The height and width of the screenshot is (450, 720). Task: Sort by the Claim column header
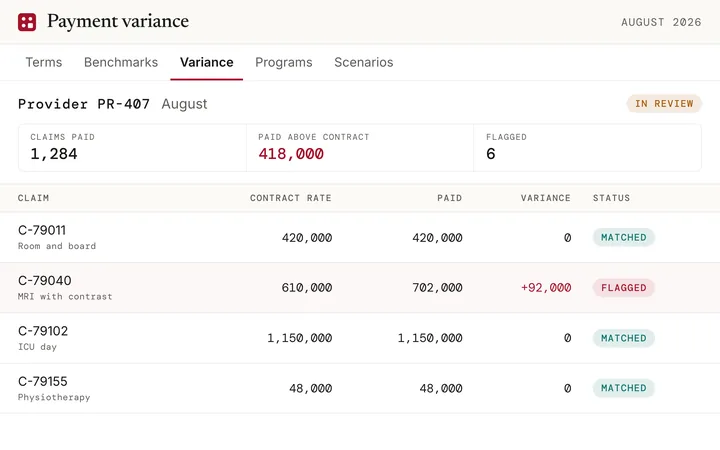pyautogui.click(x=34, y=198)
